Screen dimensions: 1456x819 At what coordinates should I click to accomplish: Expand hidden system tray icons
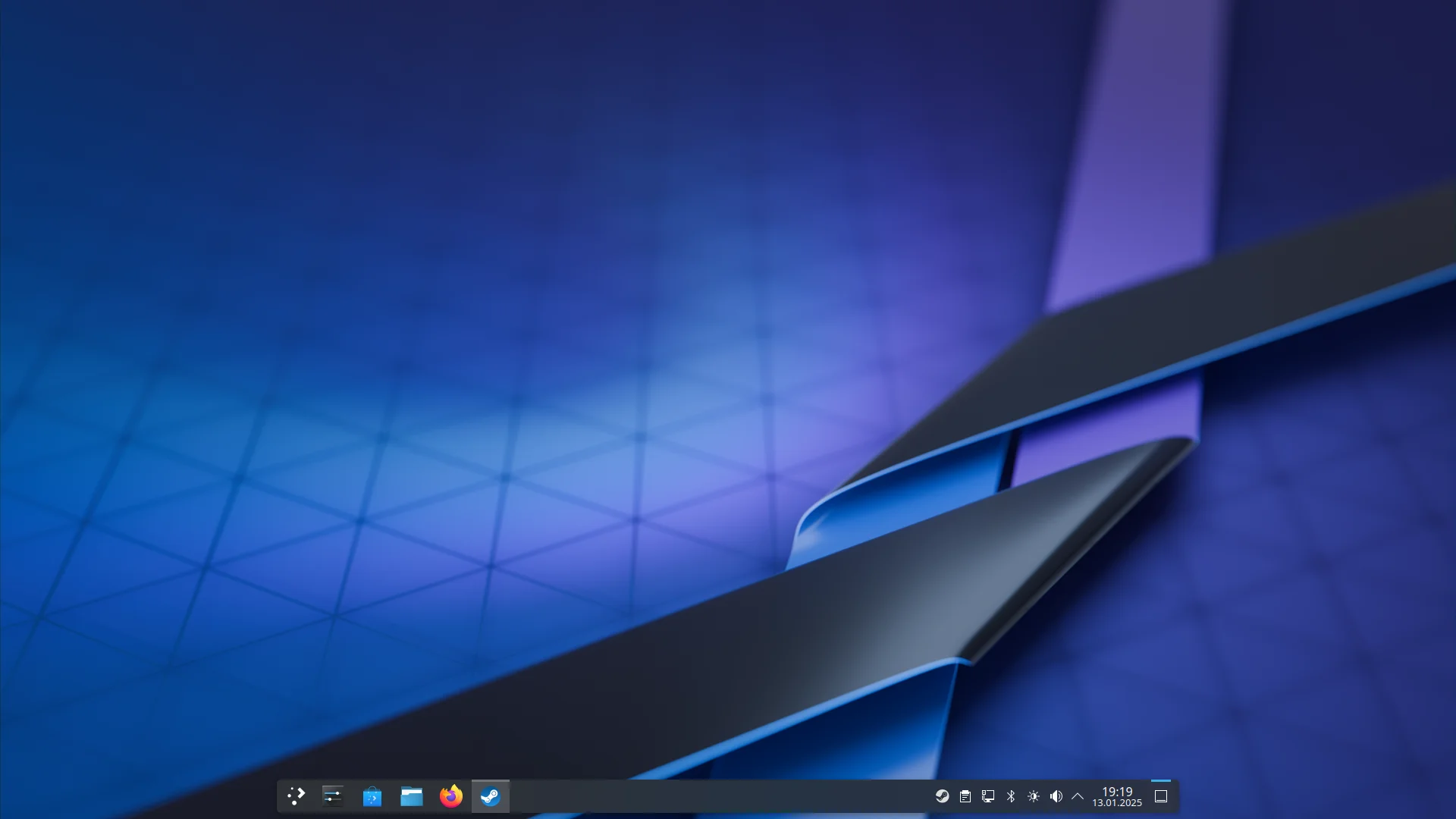point(1078,796)
